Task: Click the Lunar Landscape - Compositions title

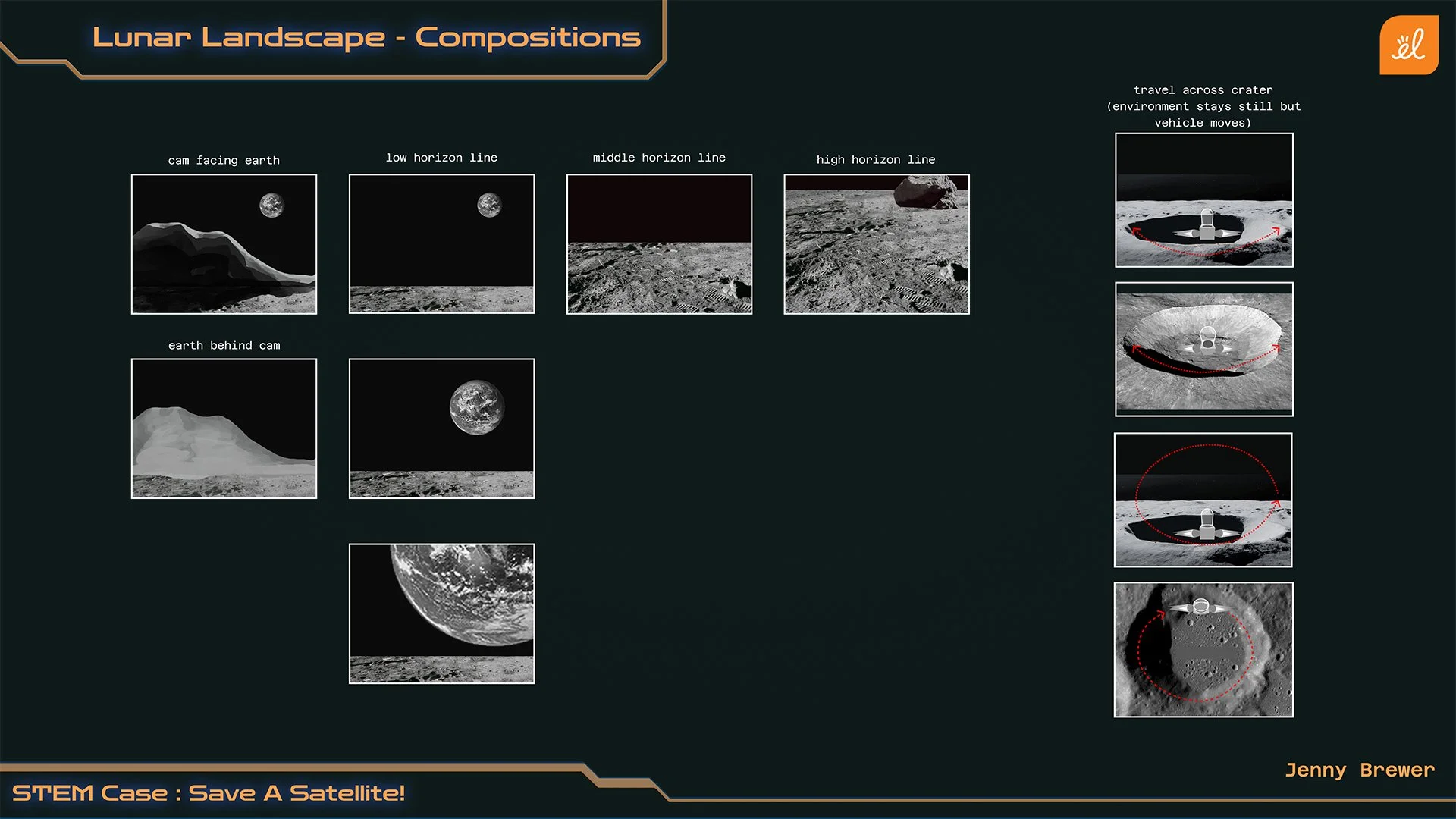Action: [366, 37]
